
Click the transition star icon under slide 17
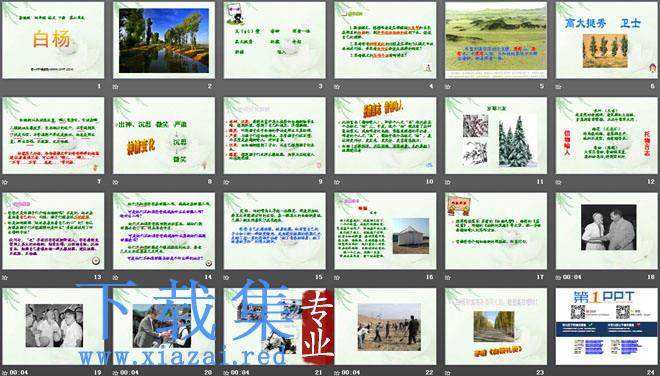(x=447, y=277)
